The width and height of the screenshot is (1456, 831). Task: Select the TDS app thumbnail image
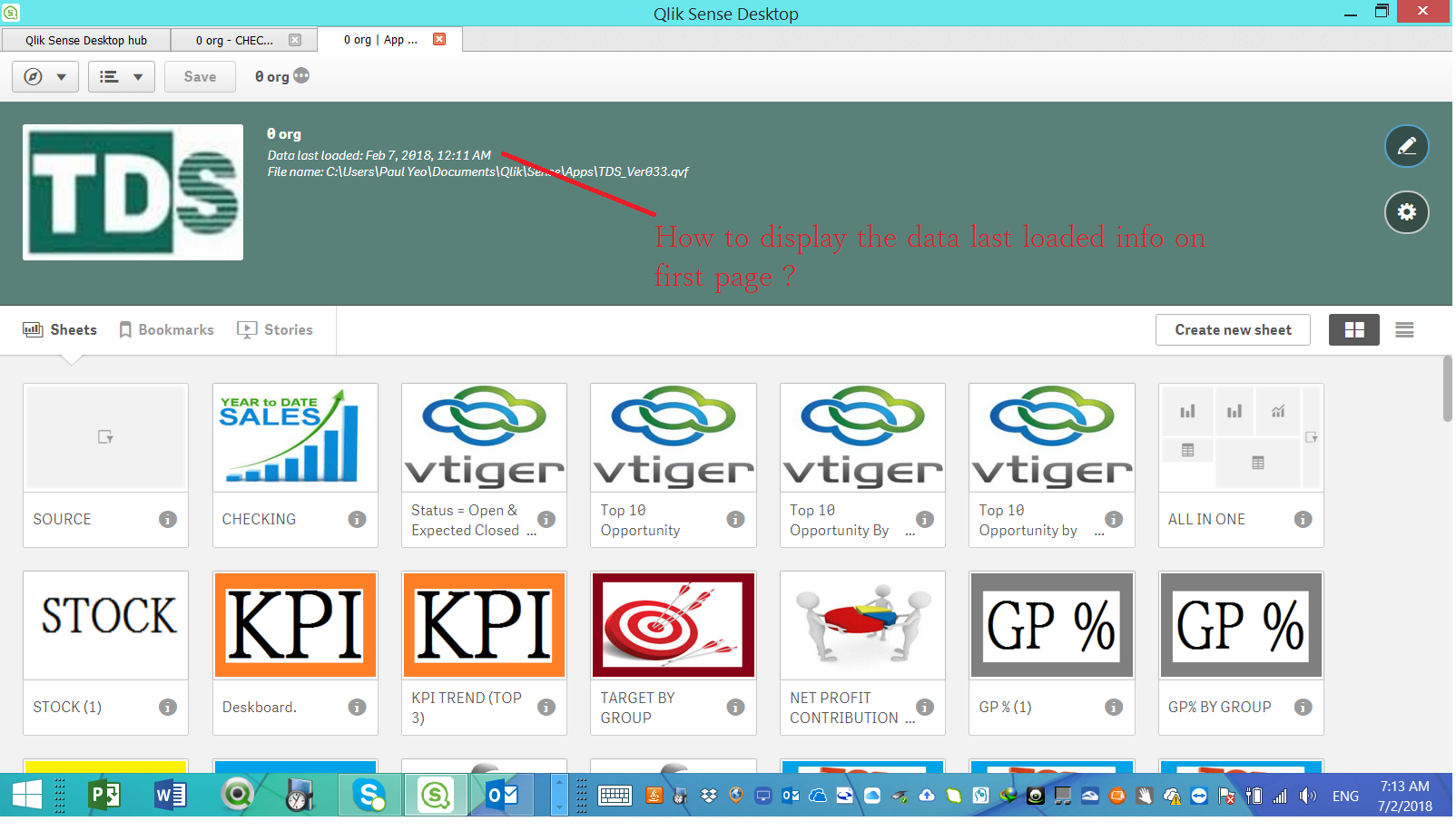point(133,192)
